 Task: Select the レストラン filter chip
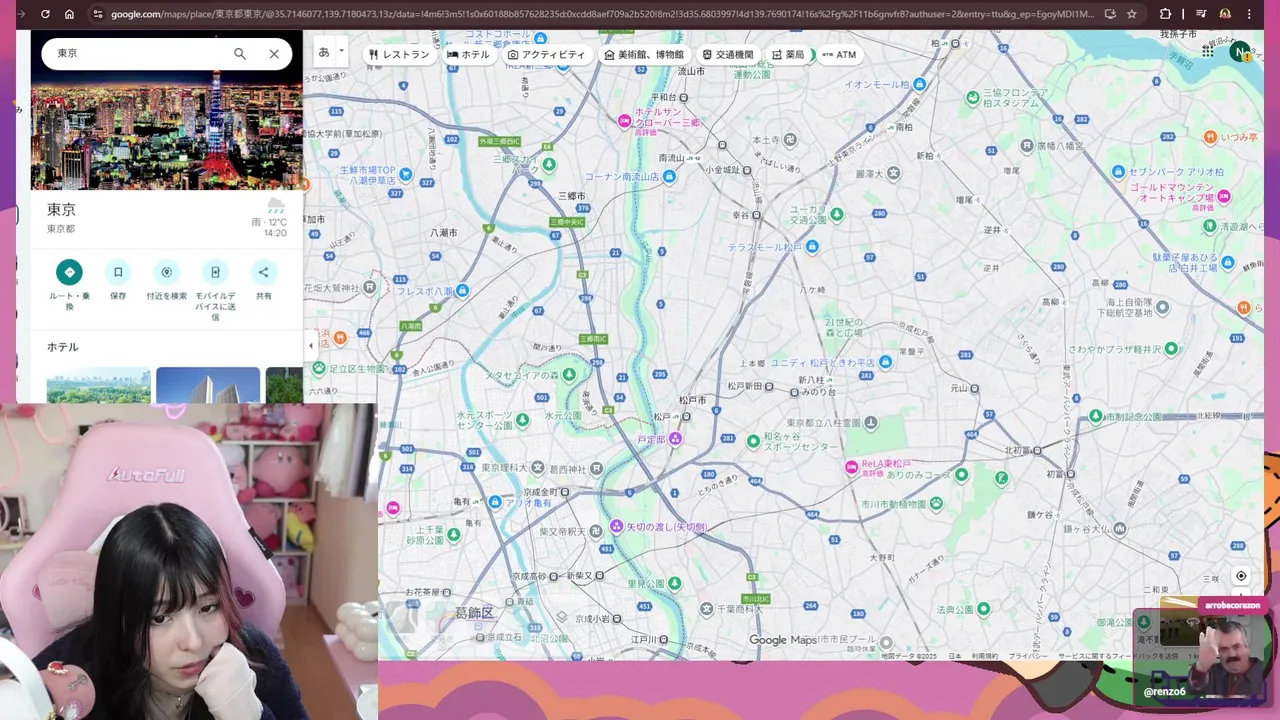[399, 55]
